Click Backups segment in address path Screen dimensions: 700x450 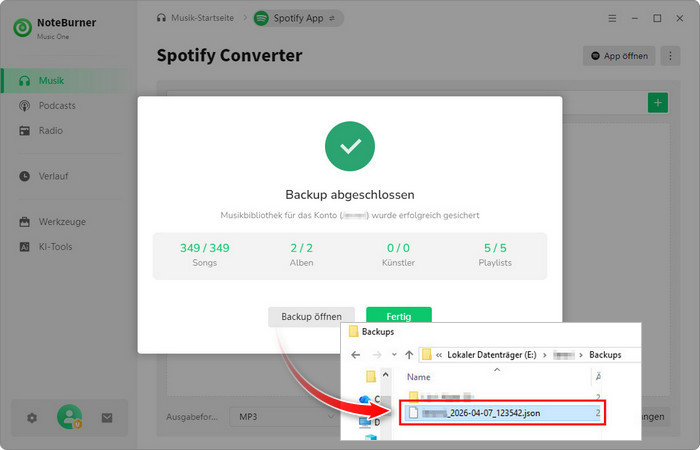[x=605, y=355]
